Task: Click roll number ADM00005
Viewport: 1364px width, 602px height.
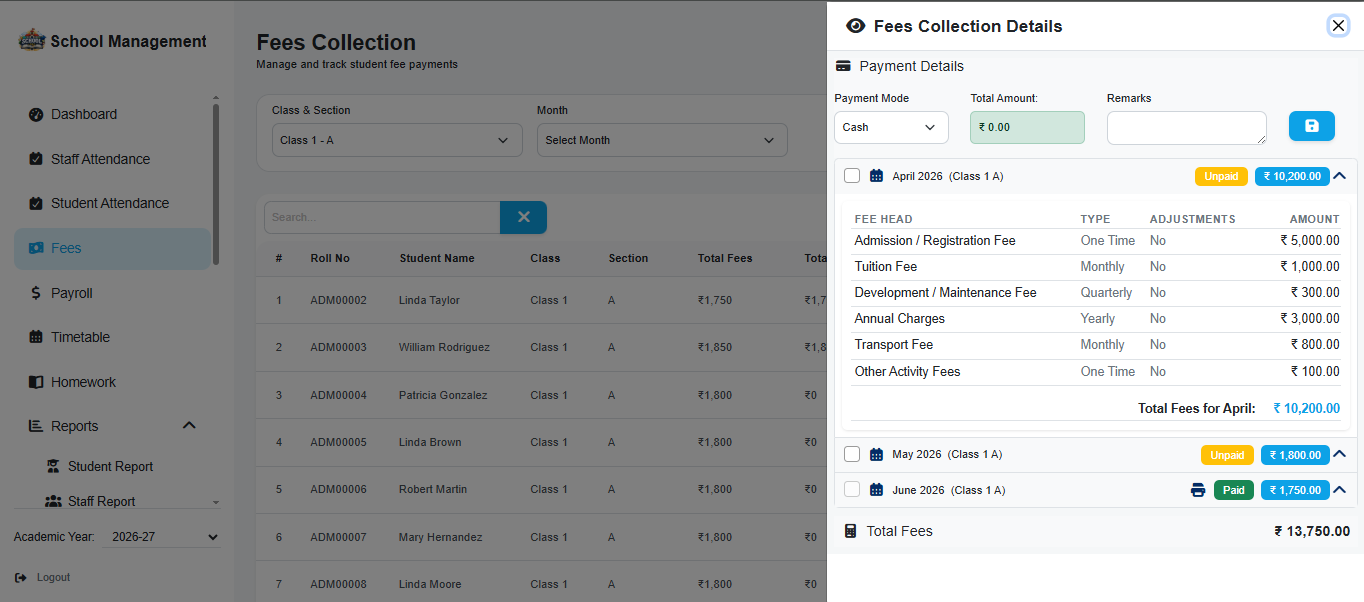Action: pyautogui.click(x=338, y=442)
